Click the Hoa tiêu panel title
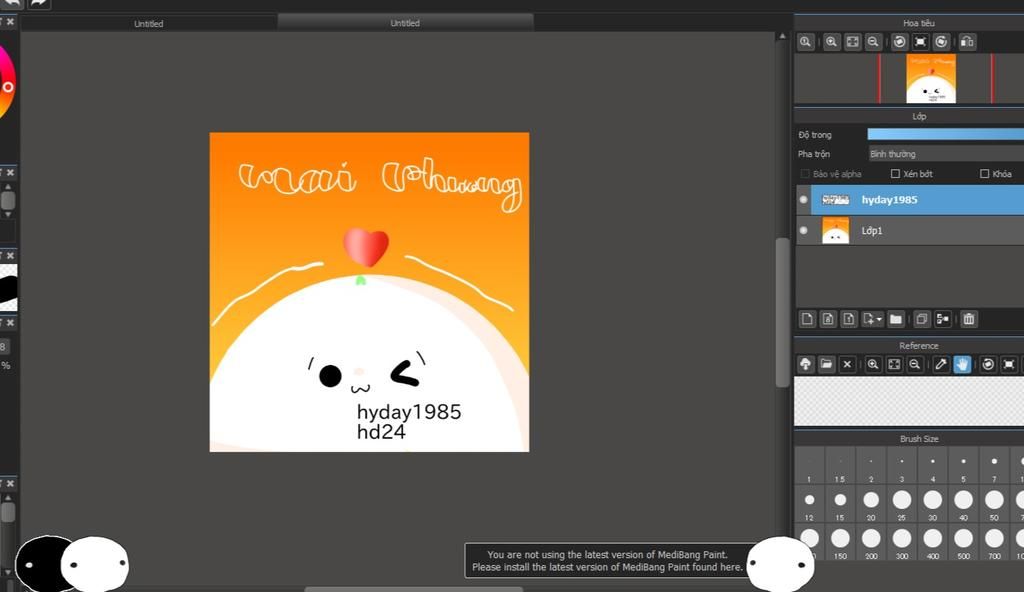Screen dimensions: 1024x592 [919, 23]
